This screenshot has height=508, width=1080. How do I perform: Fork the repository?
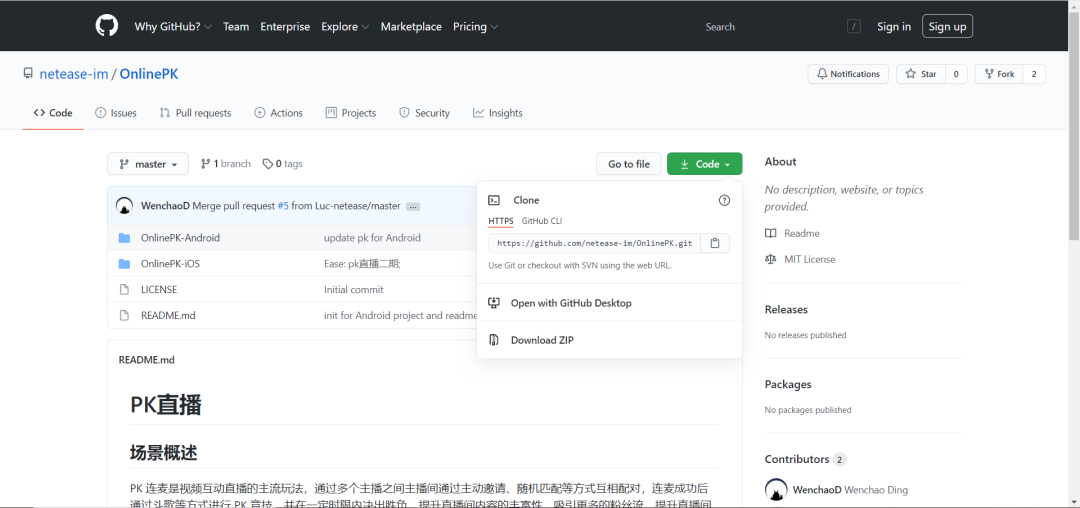pyautogui.click(x=999, y=74)
